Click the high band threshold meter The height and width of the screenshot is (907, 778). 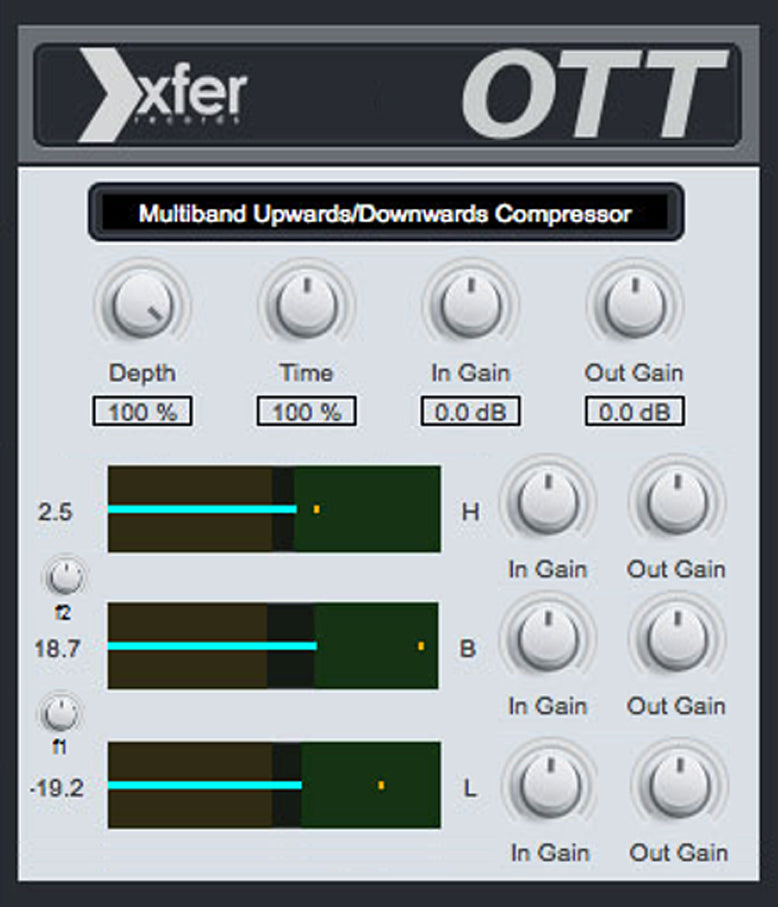(274, 509)
